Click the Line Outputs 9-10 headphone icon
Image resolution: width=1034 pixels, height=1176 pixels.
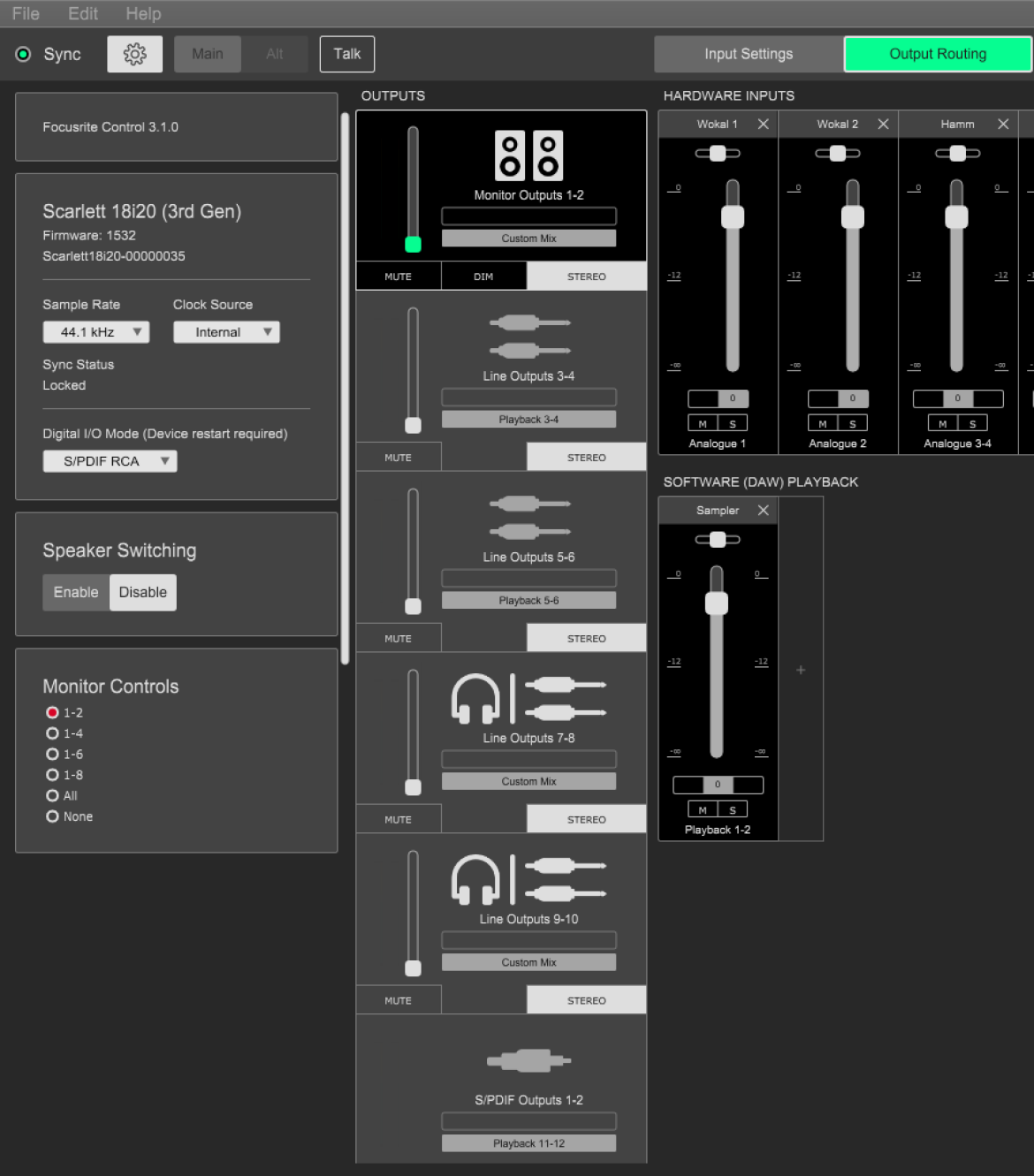(475, 880)
